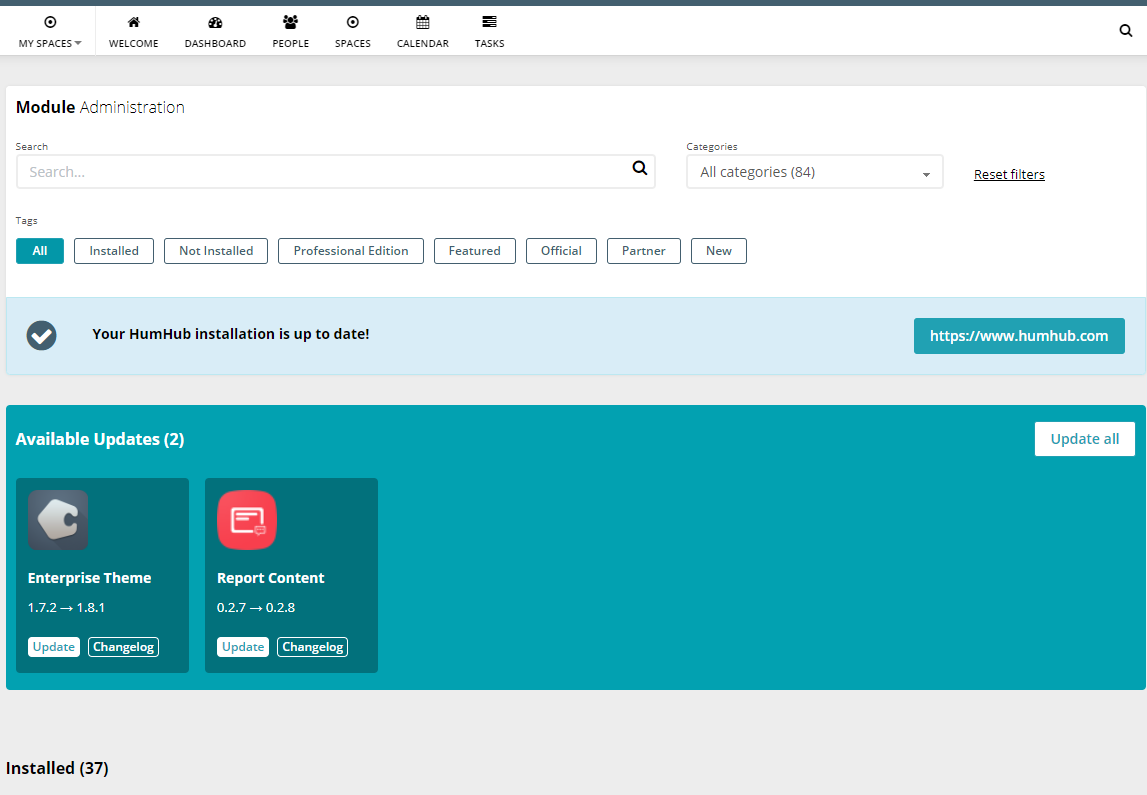The width and height of the screenshot is (1147, 795).
Task: Click the magnifier inside the module search field
Action: tap(640, 168)
